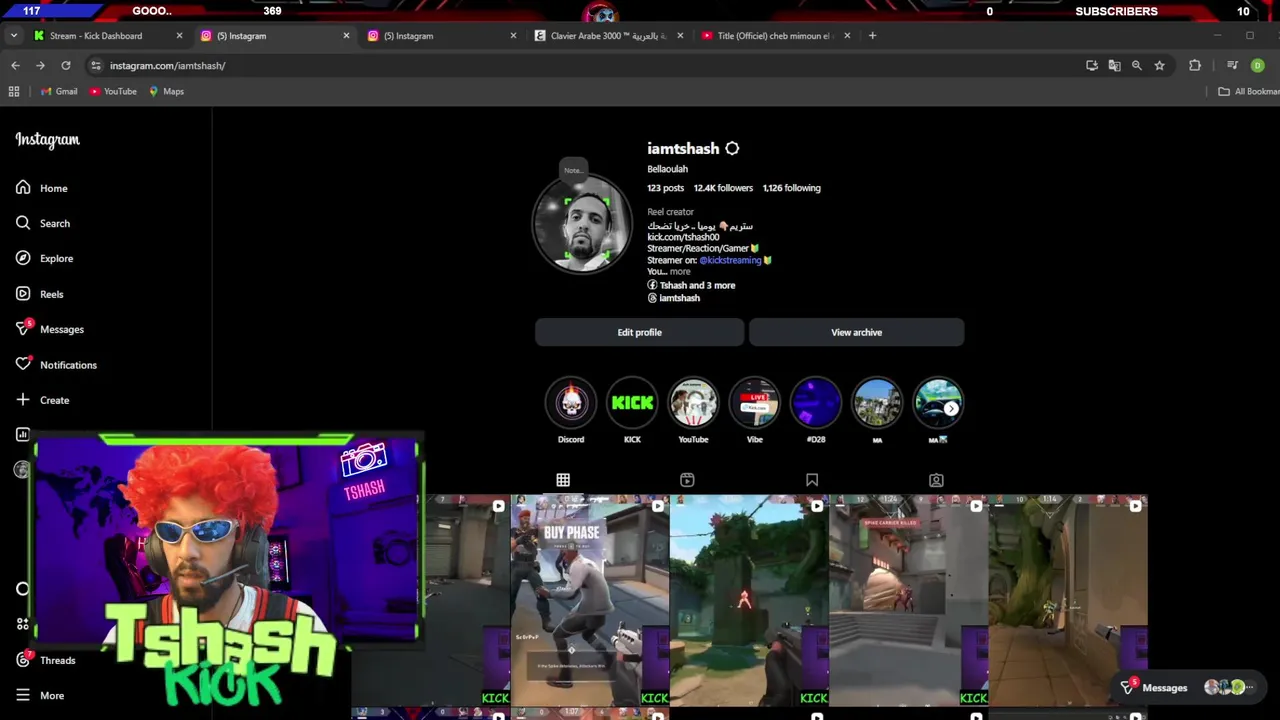
Task: Click the address bar with instagram.com/iamtshash/
Action: click(x=580, y=65)
